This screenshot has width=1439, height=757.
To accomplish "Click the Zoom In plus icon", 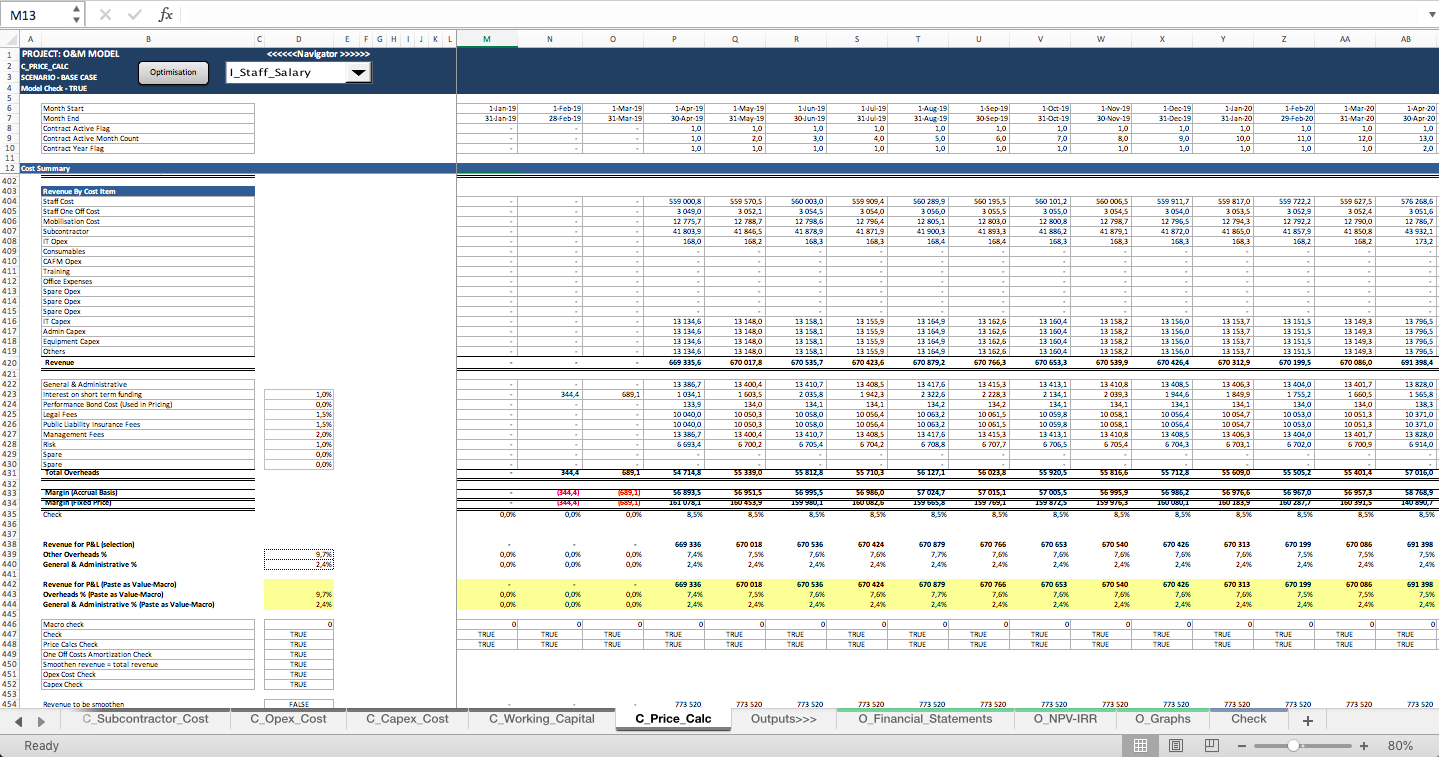I will click(1363, 746).
